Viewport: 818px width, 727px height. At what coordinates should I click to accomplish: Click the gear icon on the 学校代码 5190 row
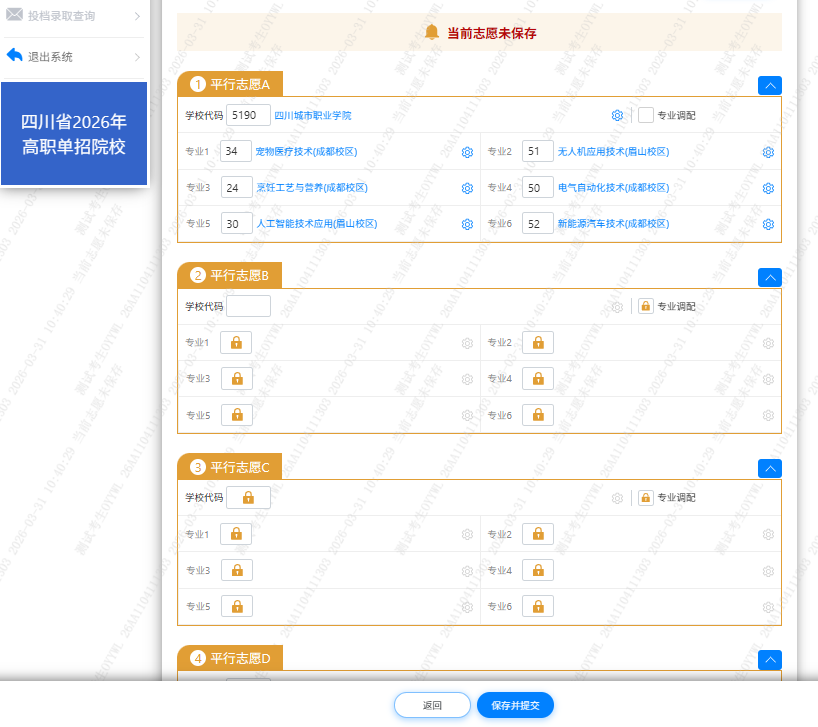618,115
